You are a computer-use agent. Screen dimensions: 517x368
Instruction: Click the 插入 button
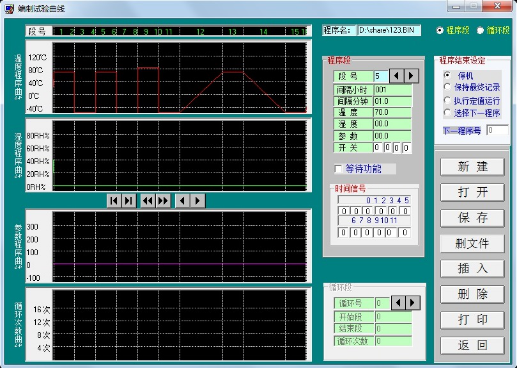[472, 268]
